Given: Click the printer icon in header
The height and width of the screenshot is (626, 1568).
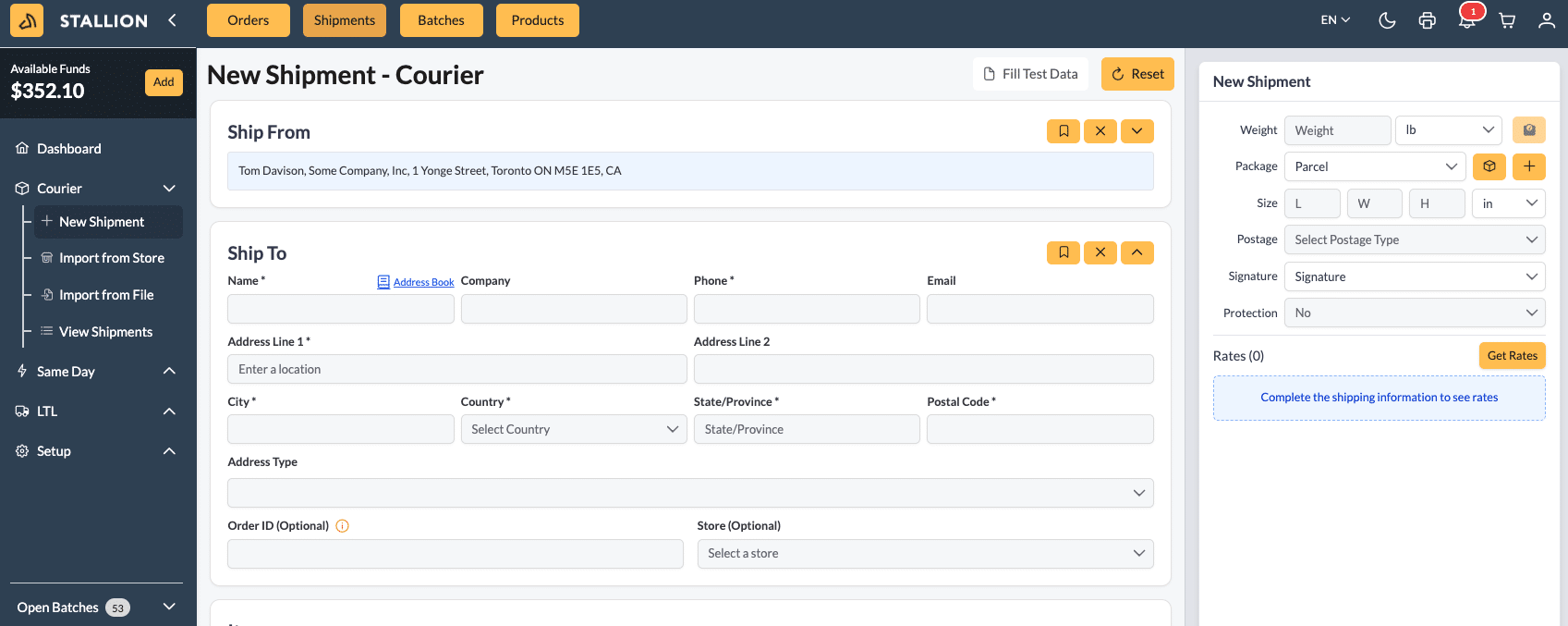Looking at the screenshot, I should (1427, 20).
